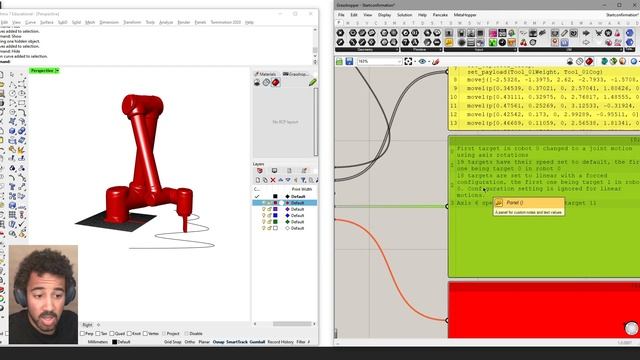Toggle preview eye icon in Grasshopper canvas toolbar
The image size is (640, 360).
(x=422, y=61)
